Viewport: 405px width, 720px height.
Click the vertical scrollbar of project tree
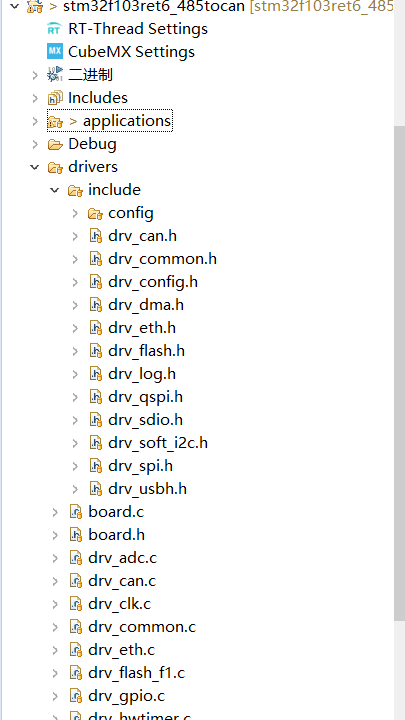click(399, 373)
